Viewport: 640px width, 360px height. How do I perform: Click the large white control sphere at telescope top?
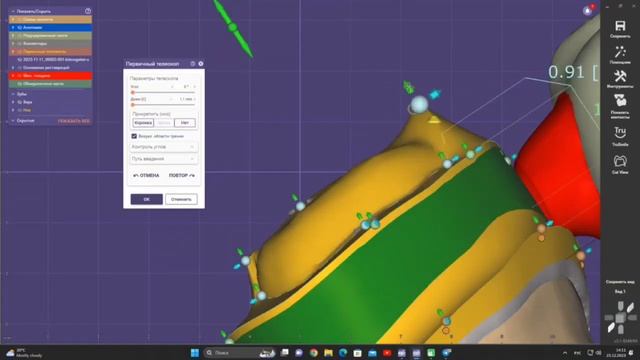(419, 104)
